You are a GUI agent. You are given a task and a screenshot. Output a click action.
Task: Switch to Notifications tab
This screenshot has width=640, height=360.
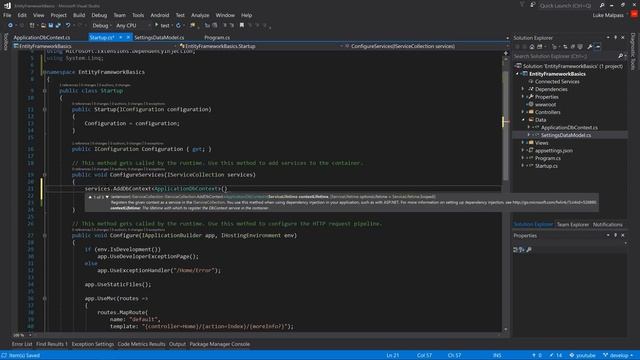[x=607, y=224]
